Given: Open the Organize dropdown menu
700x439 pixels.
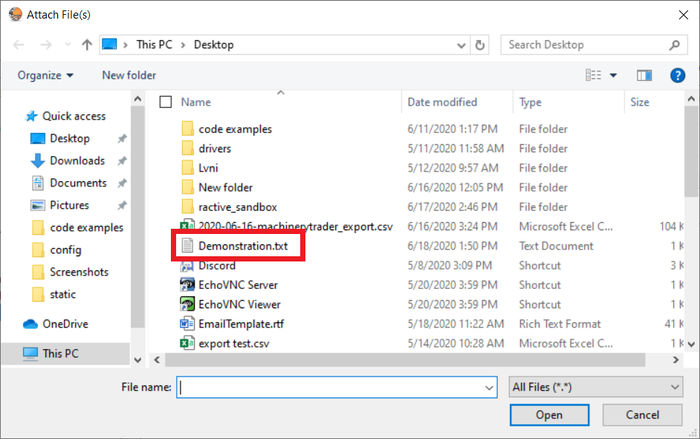Looking at the screenshot, I should point(45,75).
